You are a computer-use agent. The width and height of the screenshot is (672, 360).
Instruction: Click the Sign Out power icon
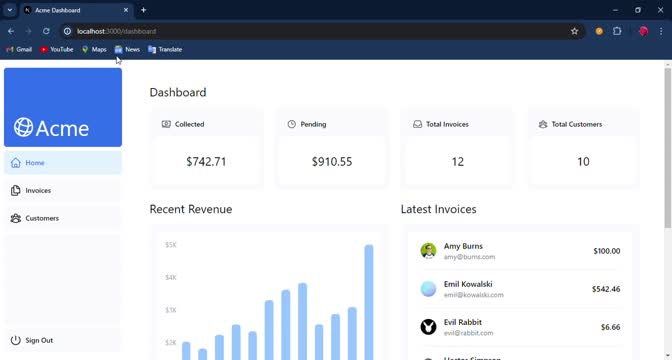coord(15,340)
